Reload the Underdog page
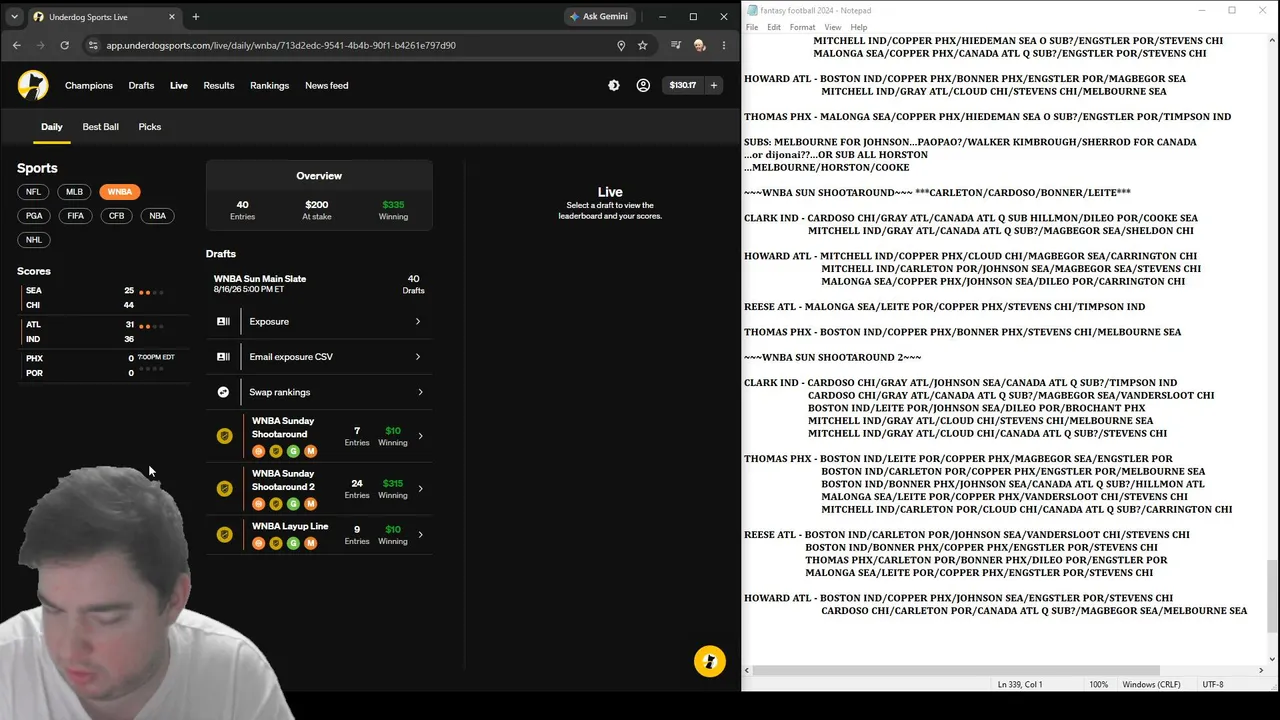Image resolution: width=1280 pixels, height=720 pixels. pyautogui.click(x=65, y=45)
